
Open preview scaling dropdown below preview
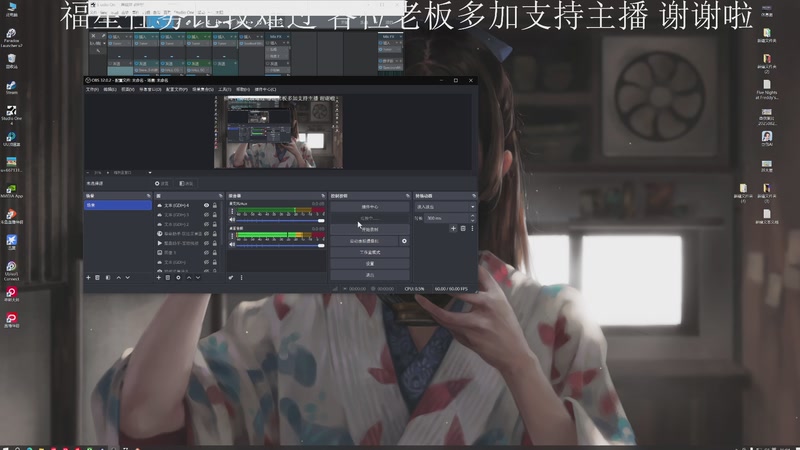click(x=132, y=172)
